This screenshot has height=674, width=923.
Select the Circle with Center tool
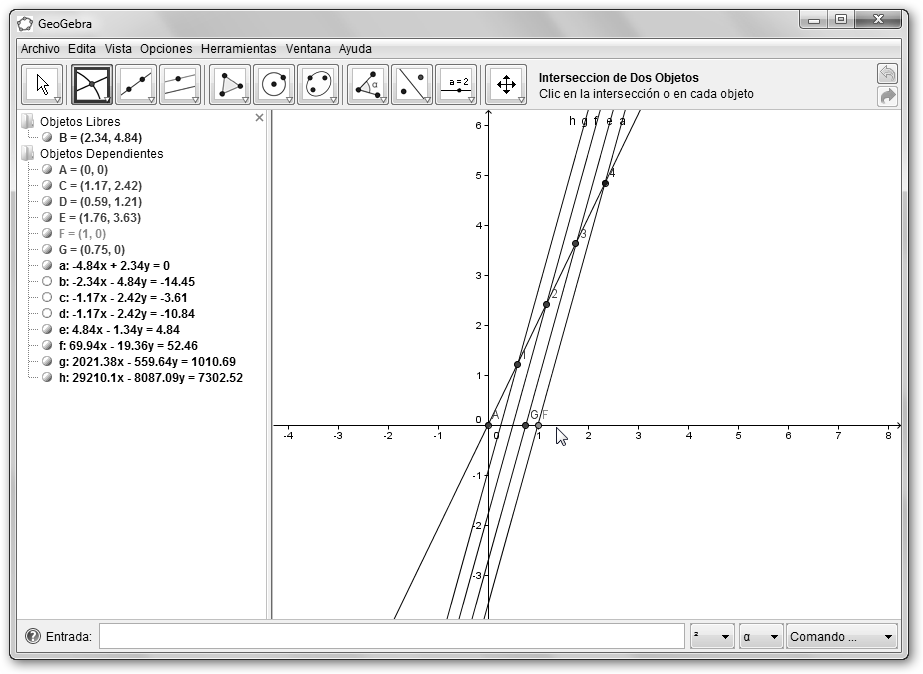point(274,85)
